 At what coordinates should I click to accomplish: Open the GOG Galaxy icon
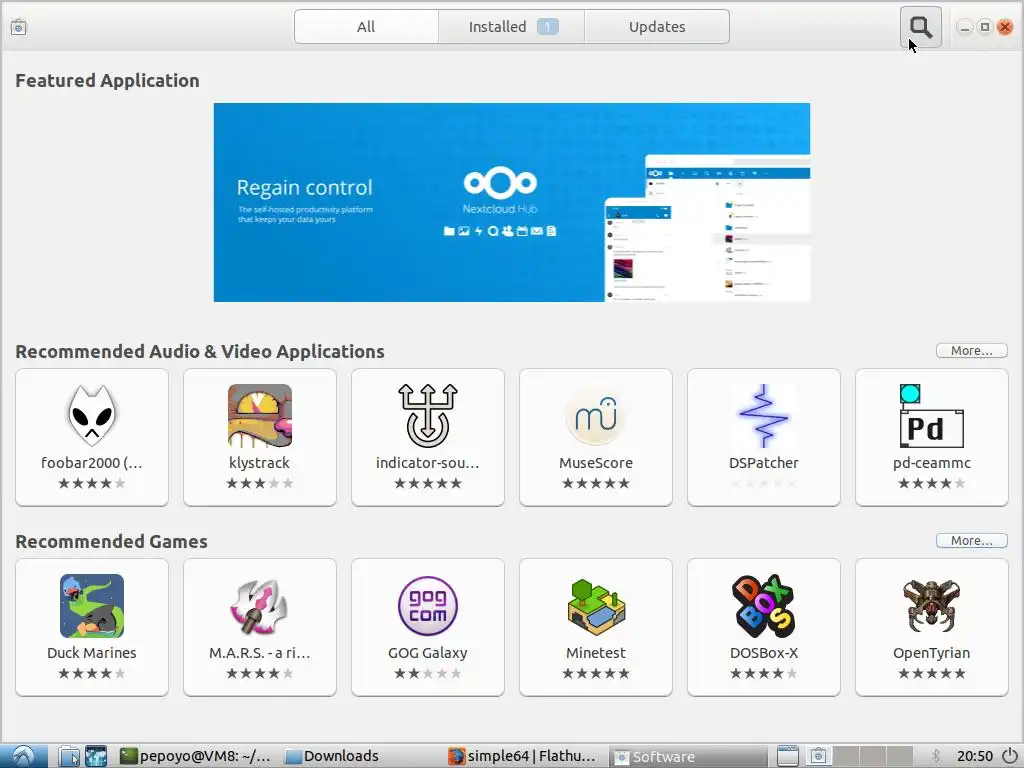[x=428, y=606]
